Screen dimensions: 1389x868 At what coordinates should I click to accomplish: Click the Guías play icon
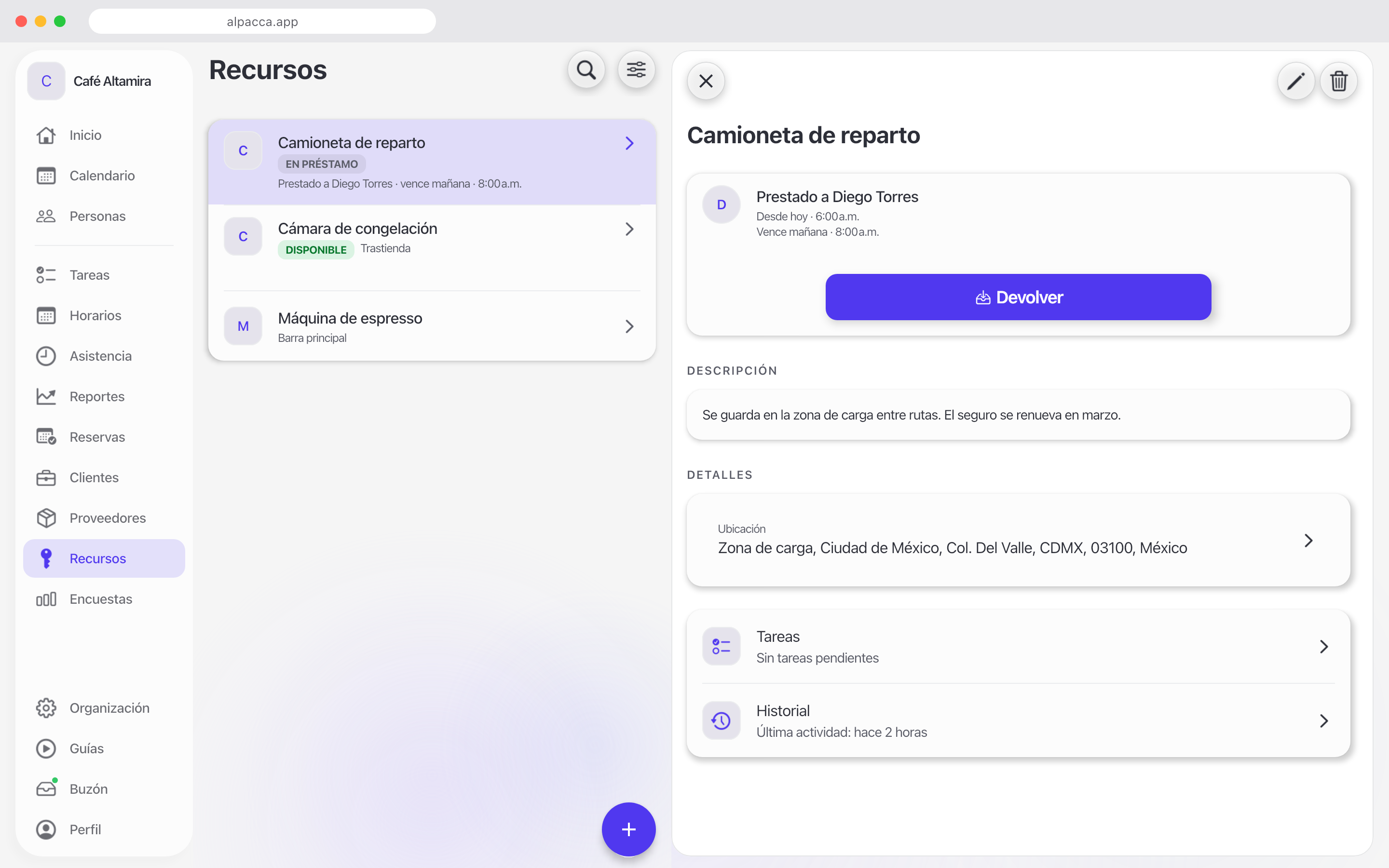point(46,748)
